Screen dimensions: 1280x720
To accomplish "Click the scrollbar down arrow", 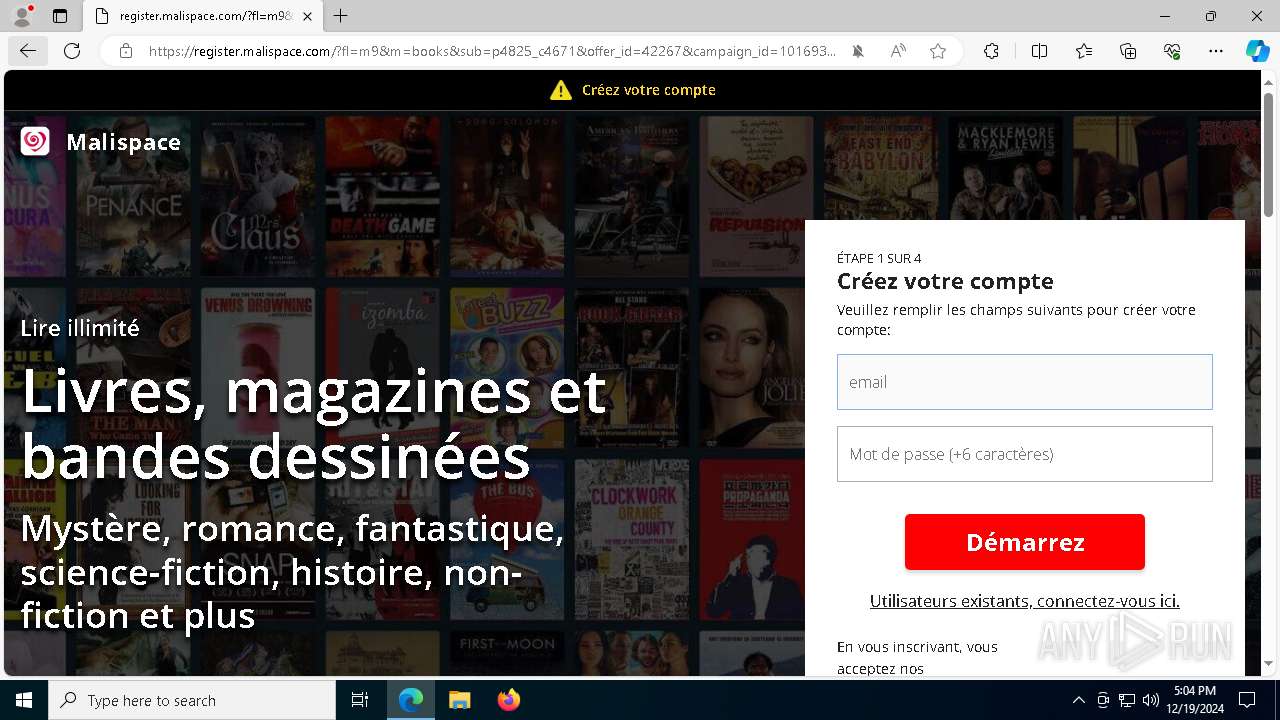I will (1269, 663).
